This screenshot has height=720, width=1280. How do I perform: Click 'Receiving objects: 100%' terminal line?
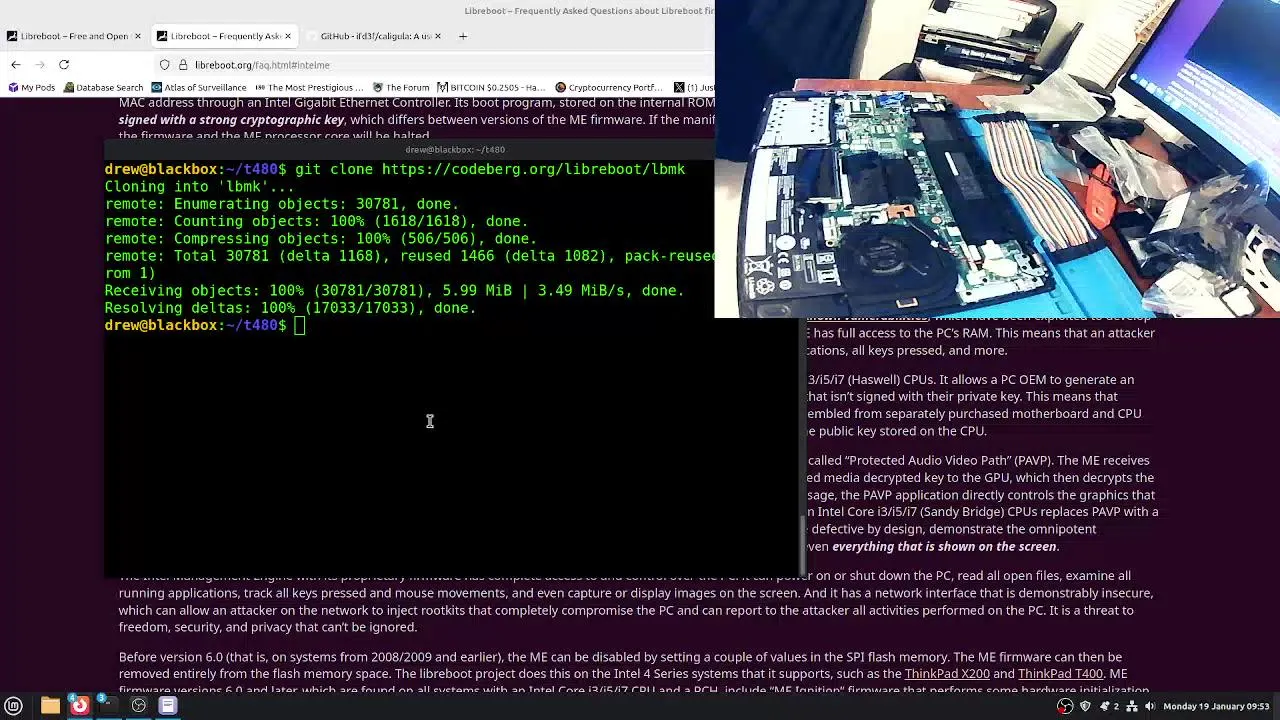[394, 291]
